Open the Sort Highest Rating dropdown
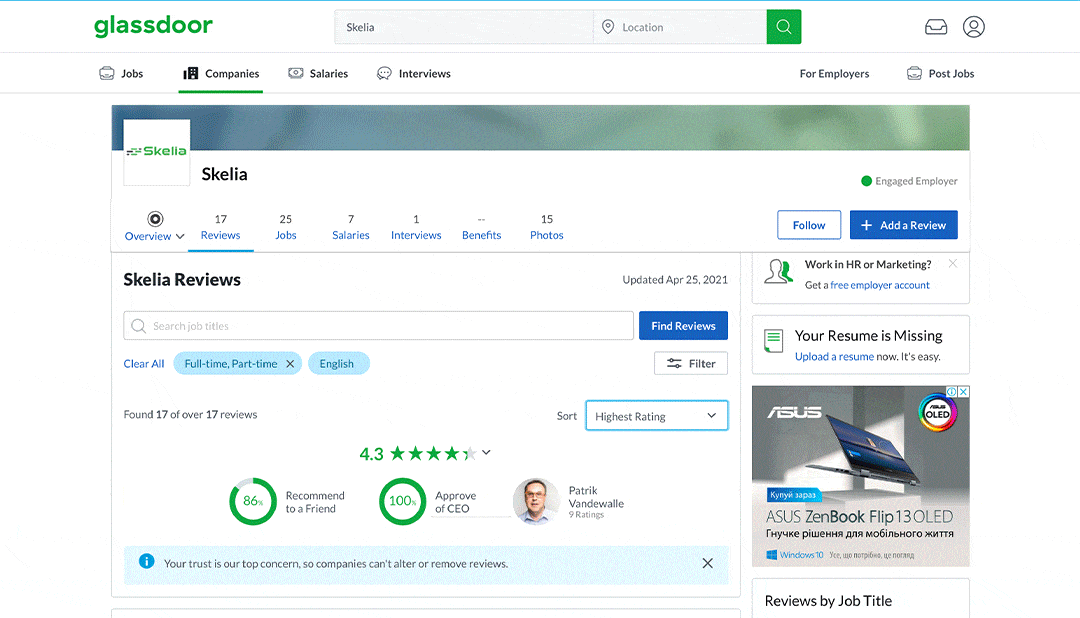The image size is (1080, 618). [x=656, y=415]
